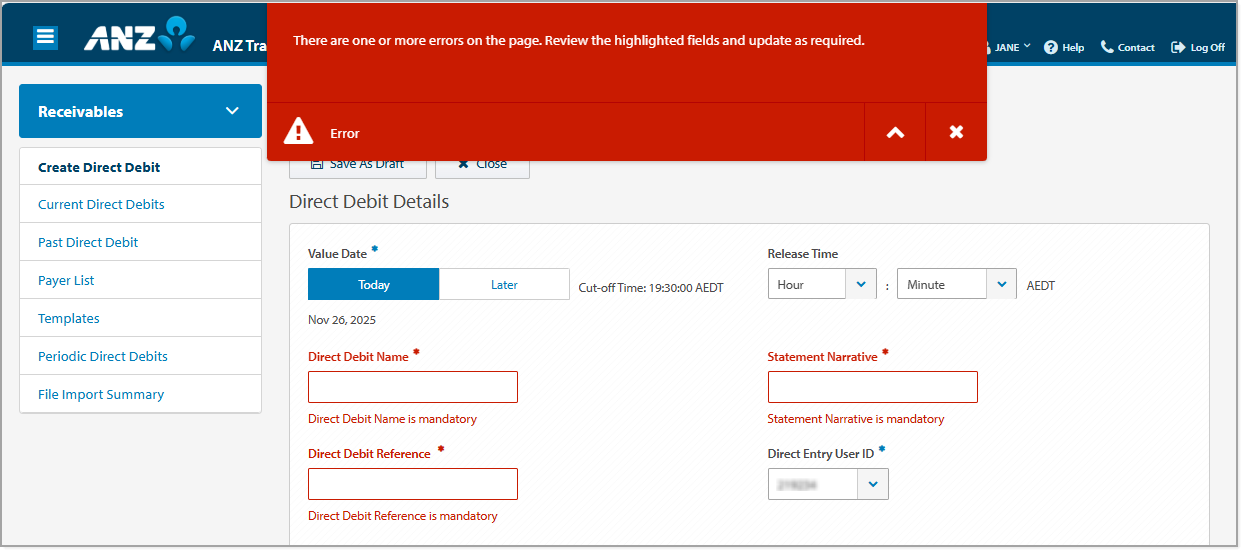This screenshot has width=1244, height=553.
Task: Click 'Cut-off Time: 19:30:00 AEDT' text
Action: (651, 287)
